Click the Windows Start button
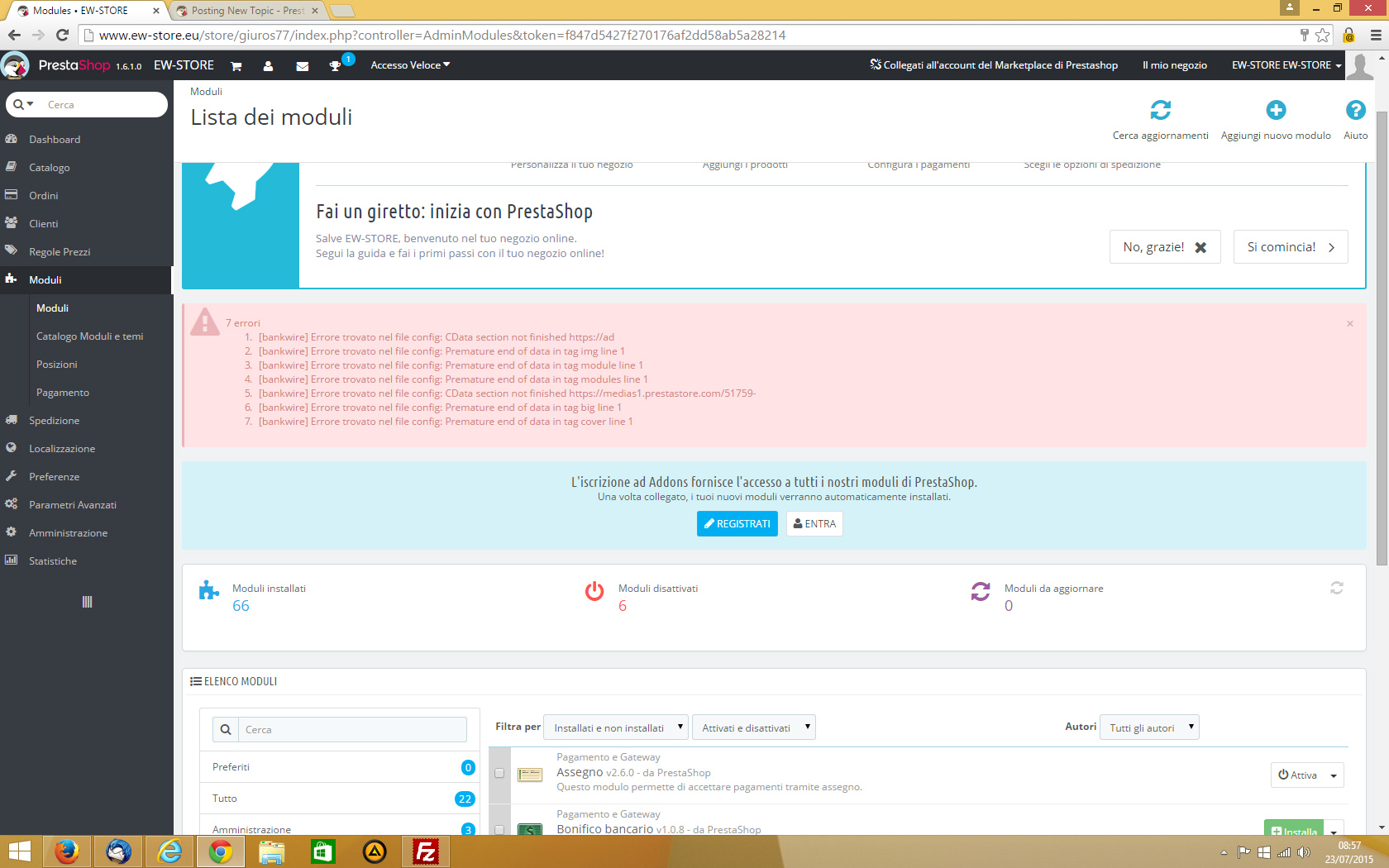The image size is (1389, 868). coord(19,851)
